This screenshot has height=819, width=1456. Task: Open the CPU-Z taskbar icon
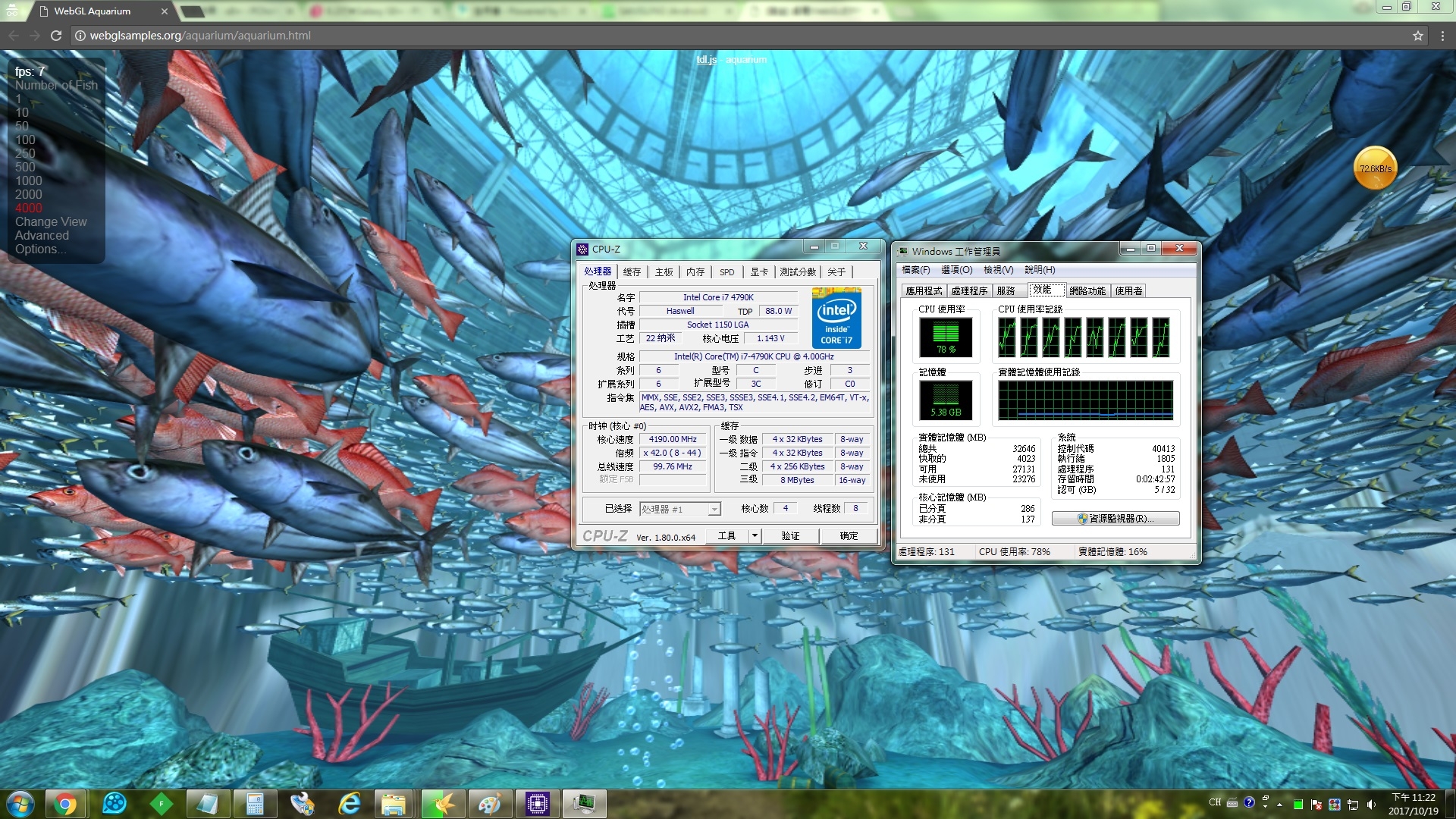click(x=537, y=804)
